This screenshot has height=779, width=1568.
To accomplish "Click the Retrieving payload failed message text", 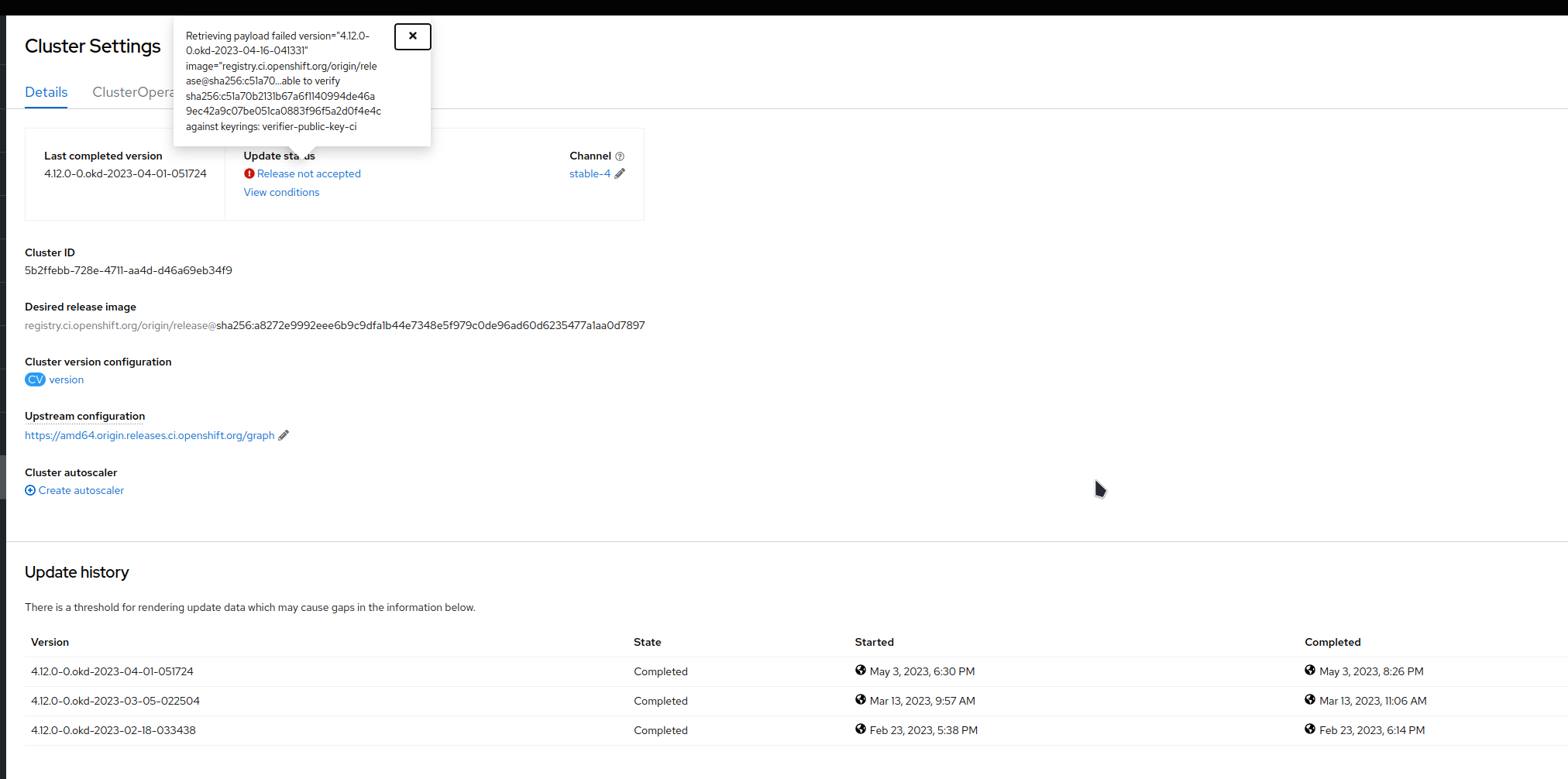I will click(x=284, y=81).
